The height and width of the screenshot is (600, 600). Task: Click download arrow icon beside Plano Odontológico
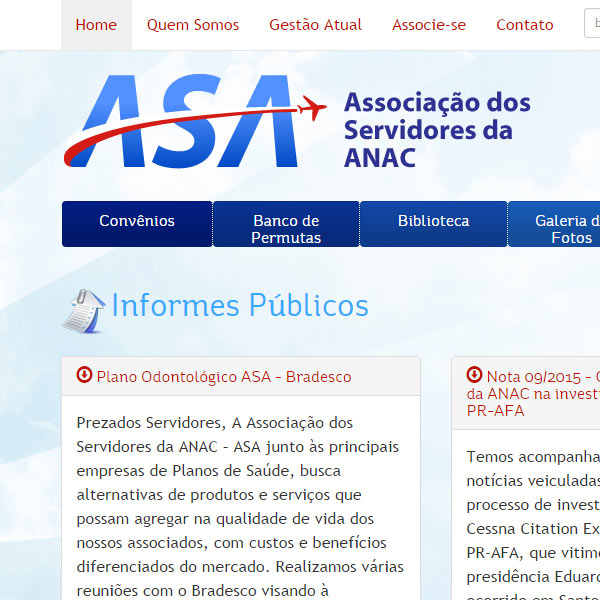pos(84,375)
